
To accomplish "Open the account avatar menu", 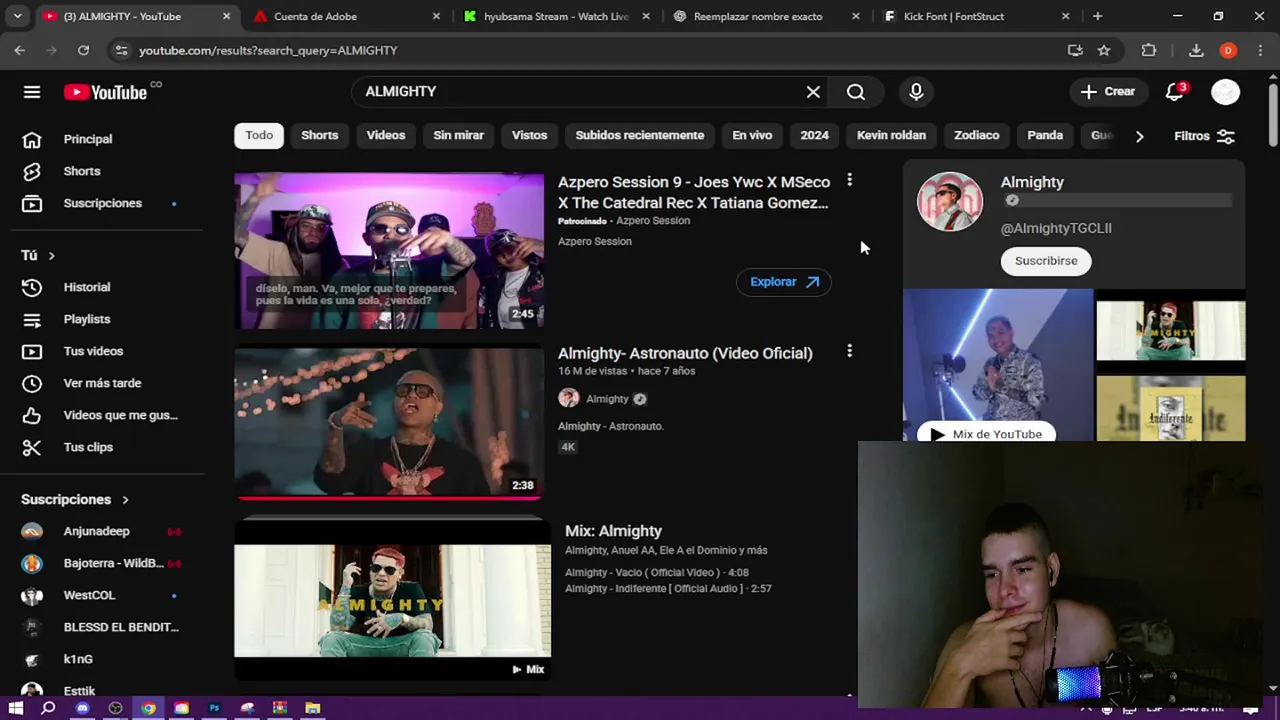I will [1225, 92].
